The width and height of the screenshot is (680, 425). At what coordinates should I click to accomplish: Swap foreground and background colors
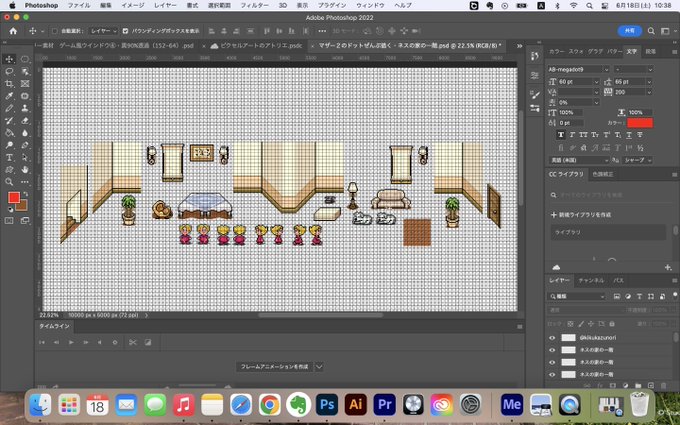tap(25, 194)
